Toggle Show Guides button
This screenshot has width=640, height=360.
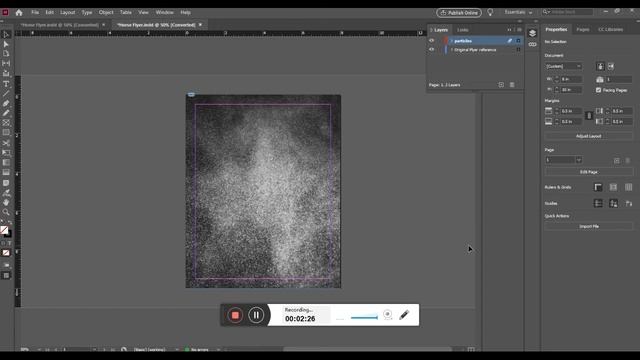[598, 203]
